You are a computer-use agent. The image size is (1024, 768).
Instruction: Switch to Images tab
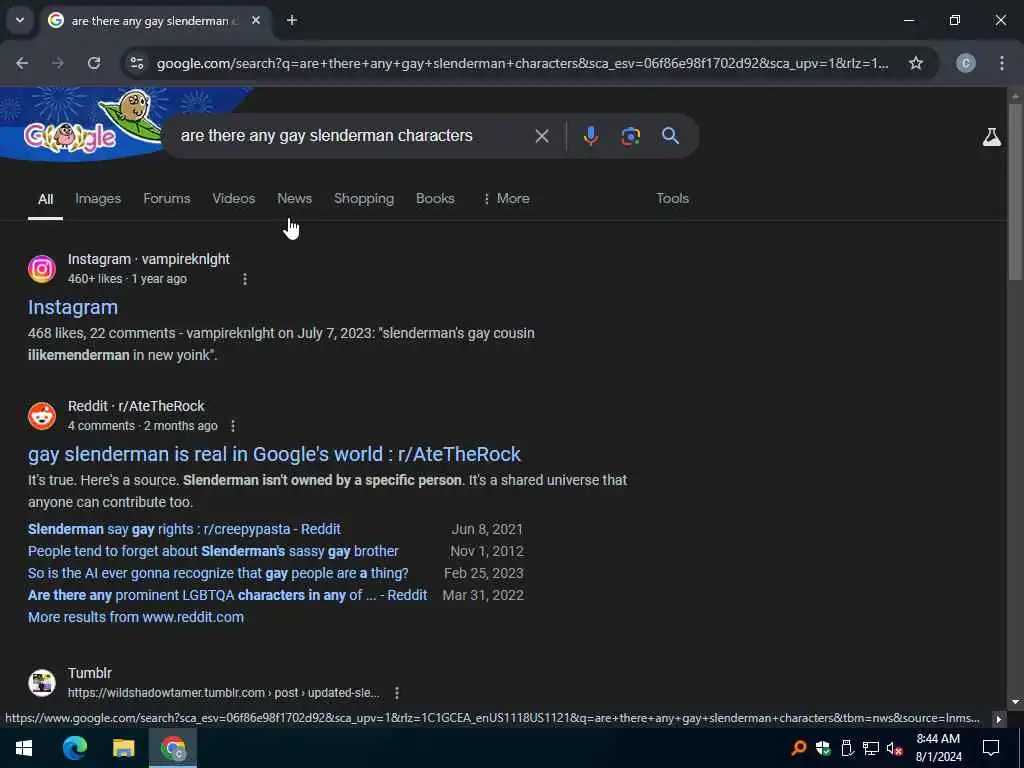[x=98, y=199]
